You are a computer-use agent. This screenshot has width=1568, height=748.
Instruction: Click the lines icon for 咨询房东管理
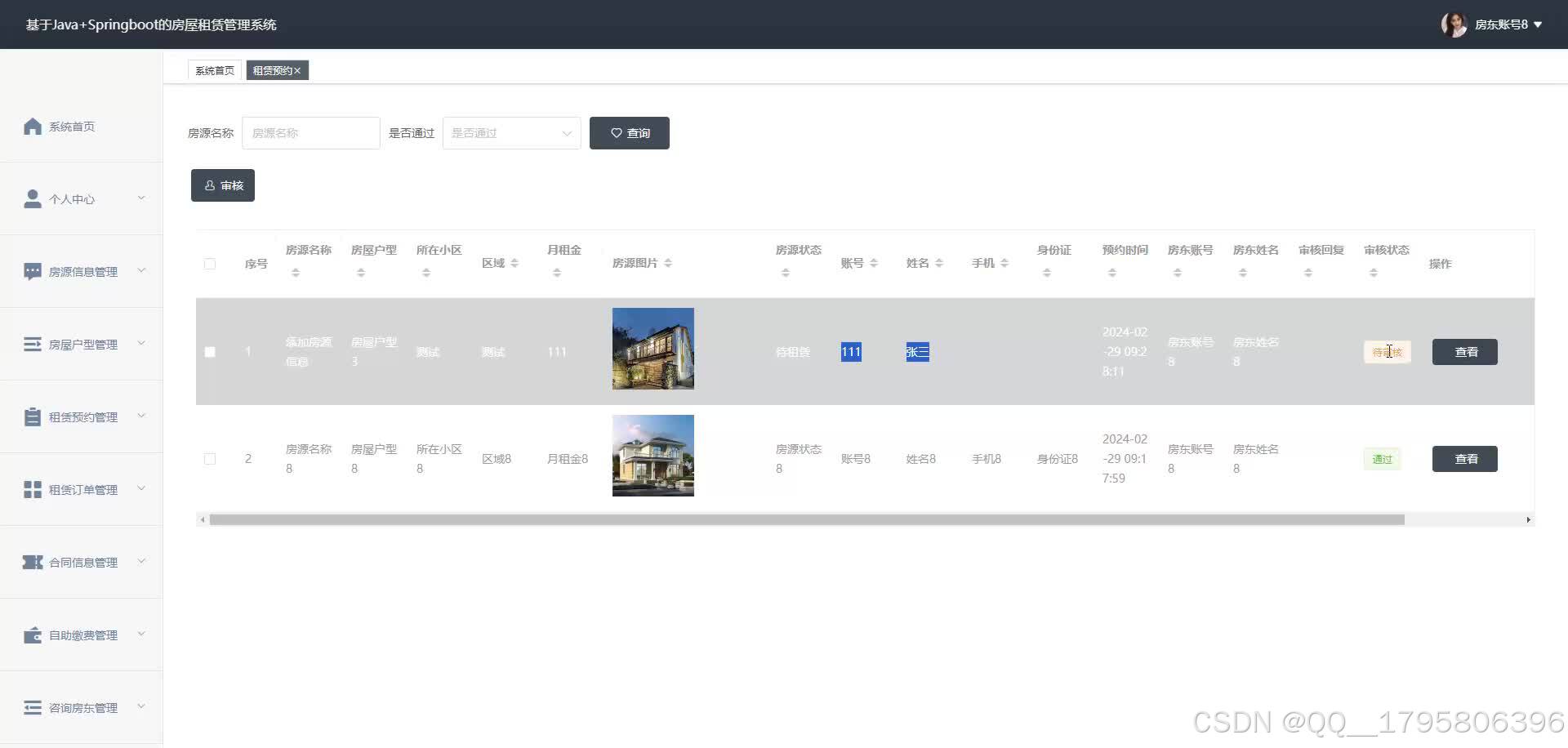tap(33, 708)
